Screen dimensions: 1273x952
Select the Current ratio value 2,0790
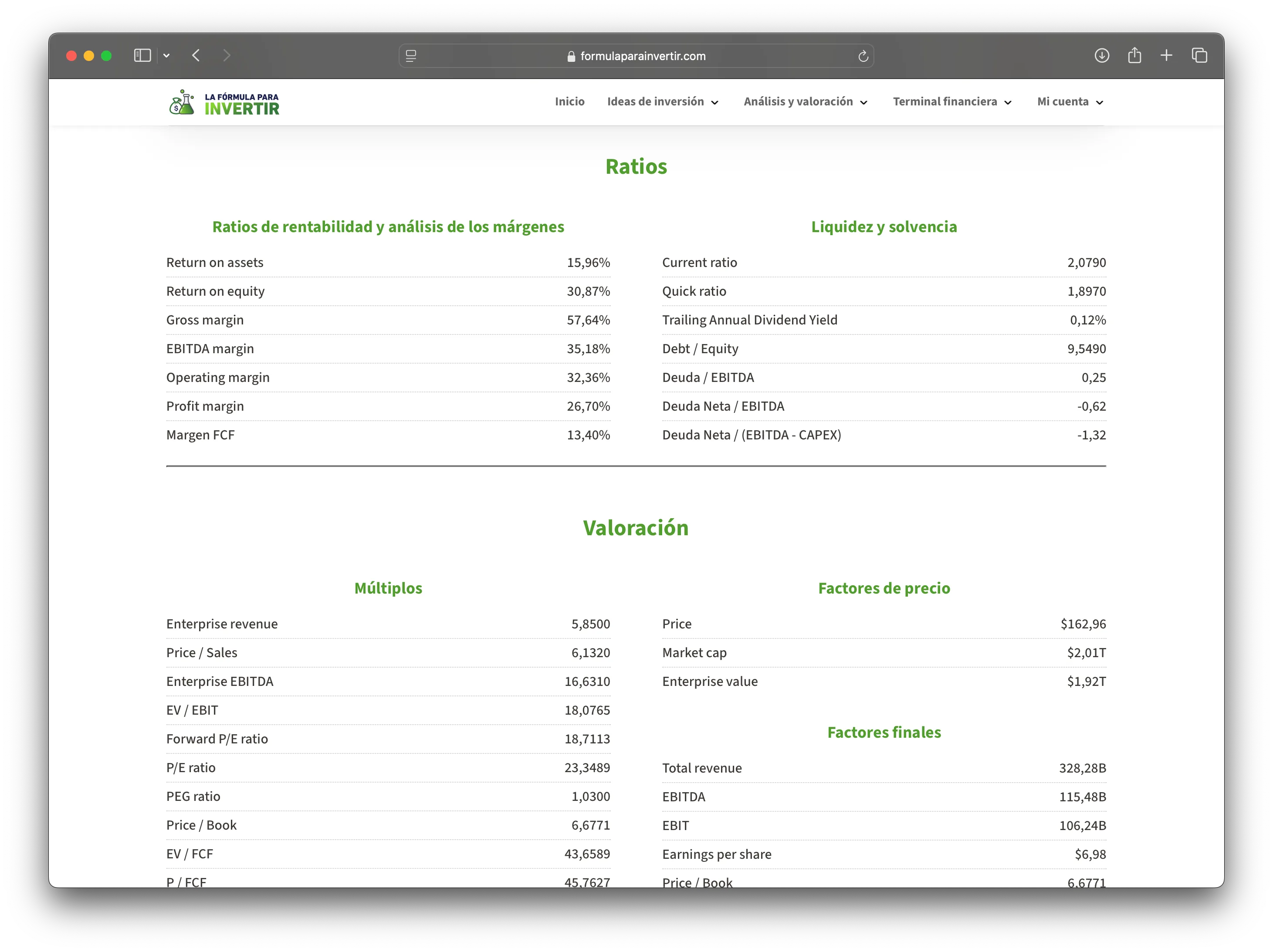[1087, 262]
